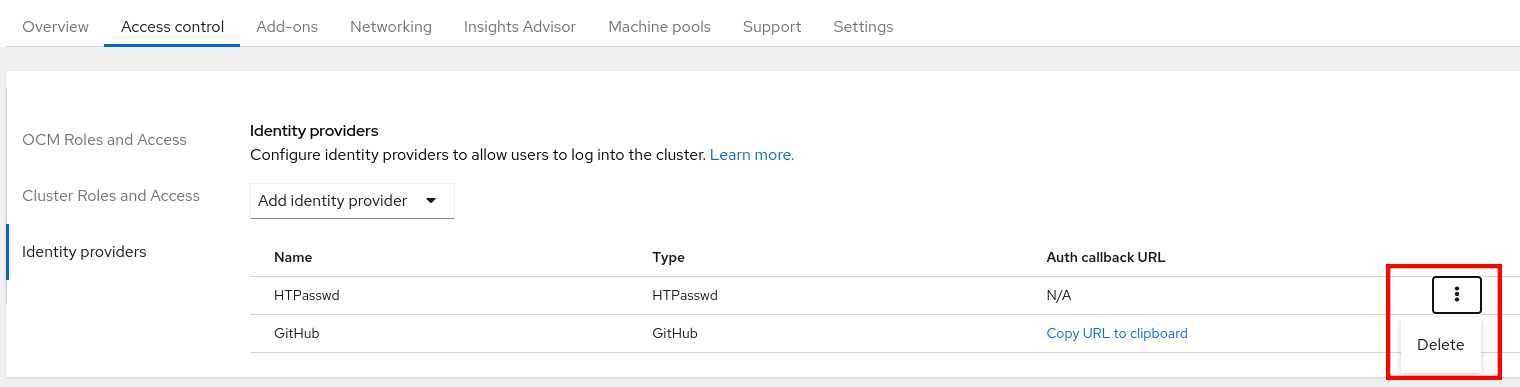The width and height of the screenshot is (1520, 387).
Task: Click Copy URL to clipboard link
Action: coord(1117,333)
